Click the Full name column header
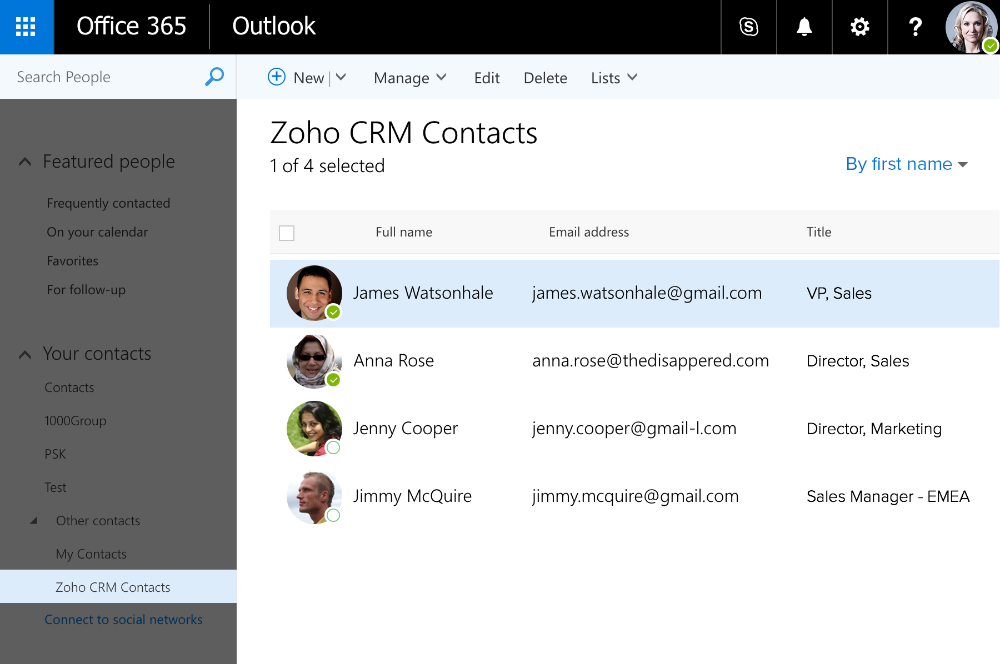Image resolution: width=1000 pixels, height=664 pixels. [404, 232]
